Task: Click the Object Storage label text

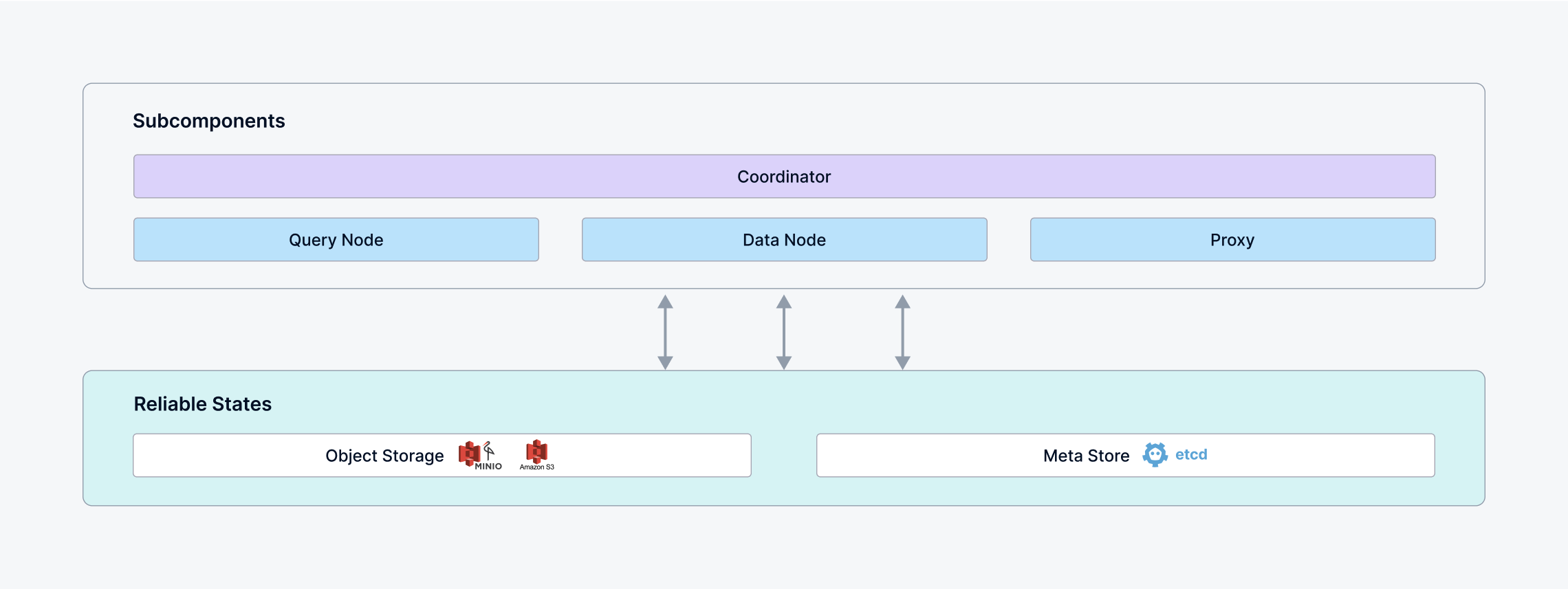Action: pos(384,456)
